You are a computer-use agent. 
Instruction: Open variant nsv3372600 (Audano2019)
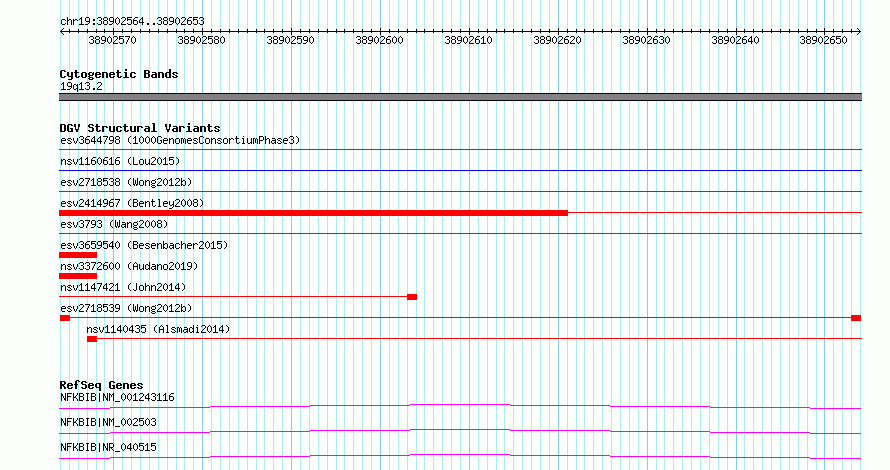click(129, 266)
